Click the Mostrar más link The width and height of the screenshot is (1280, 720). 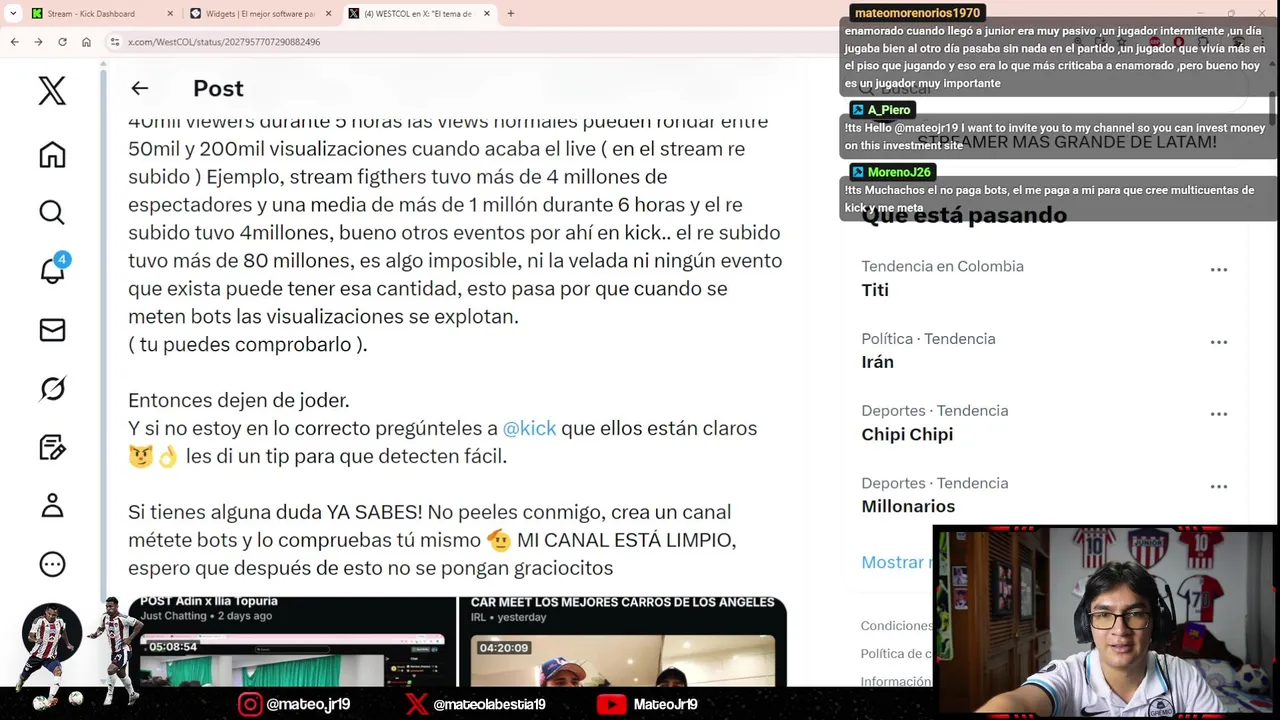(896, 562)
